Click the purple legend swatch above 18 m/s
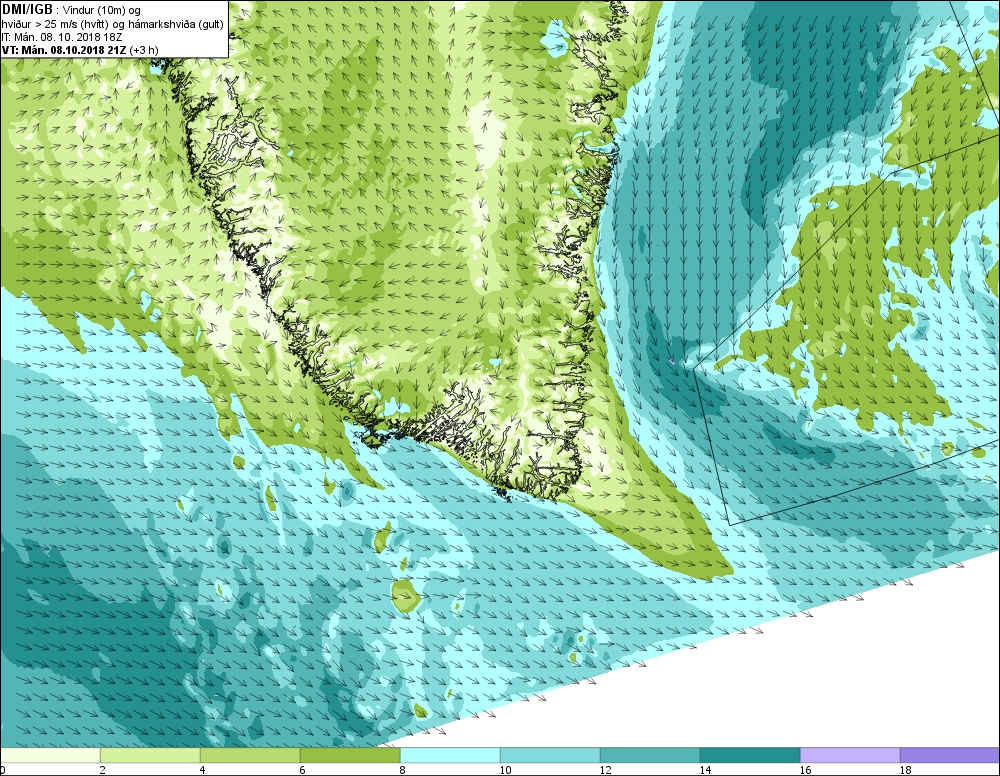This screenshot has width=1000, height=776. 950,756
